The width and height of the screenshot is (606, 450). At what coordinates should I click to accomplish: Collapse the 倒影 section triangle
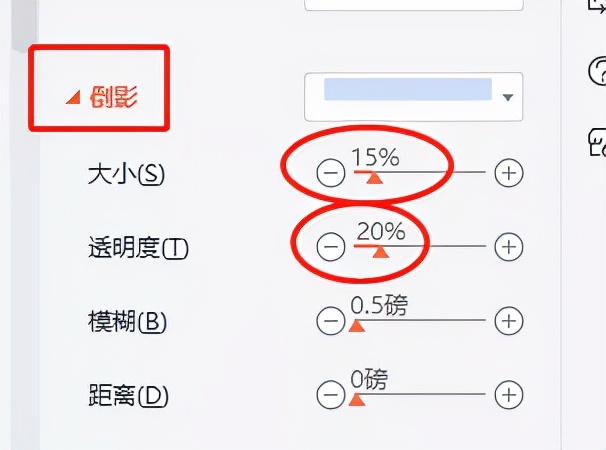(73, 97)
